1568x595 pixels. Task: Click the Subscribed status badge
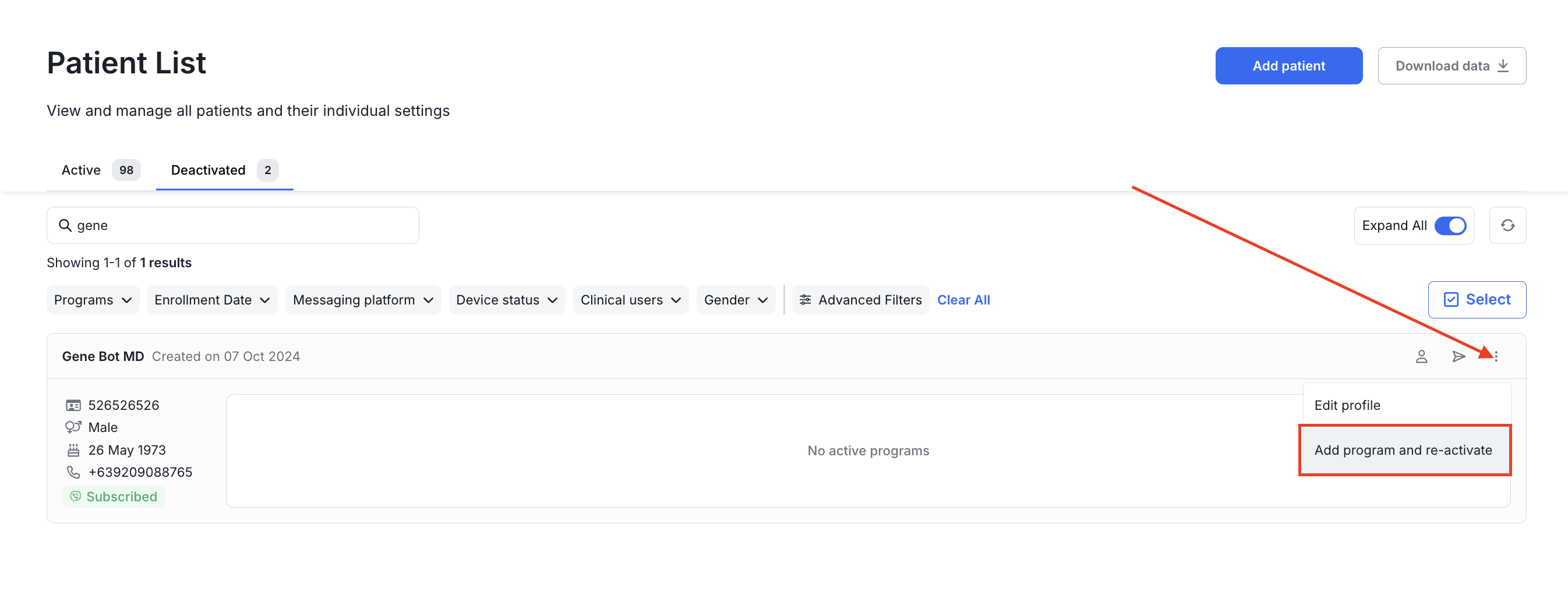[x=114, y=497]
